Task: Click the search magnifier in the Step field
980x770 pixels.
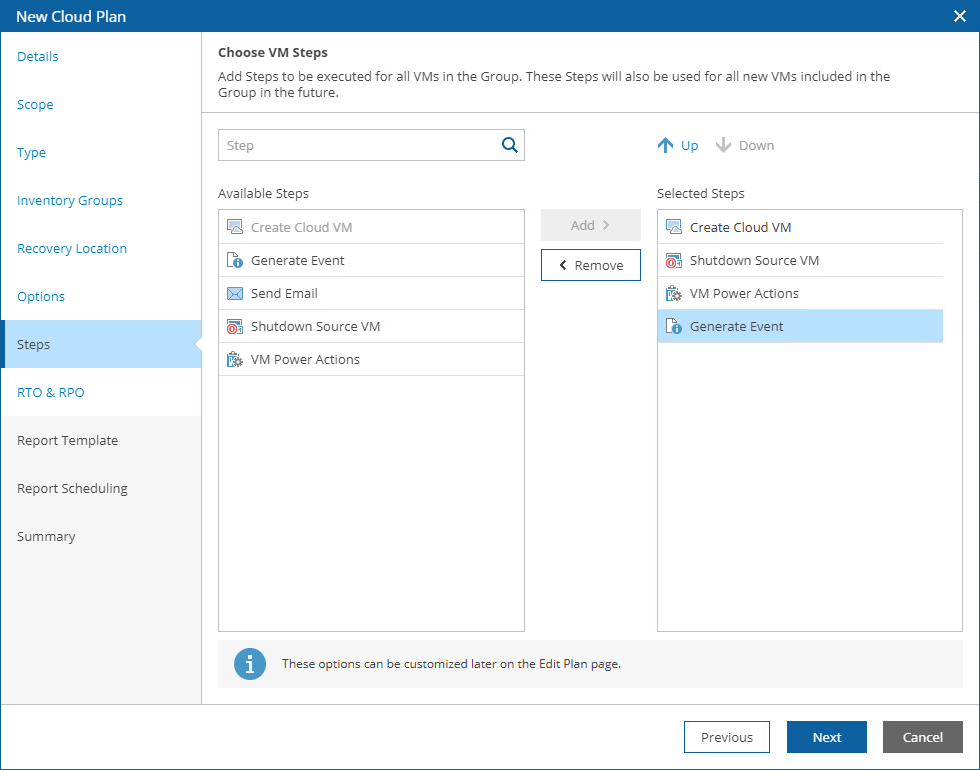Action: (x=510, y=145)
